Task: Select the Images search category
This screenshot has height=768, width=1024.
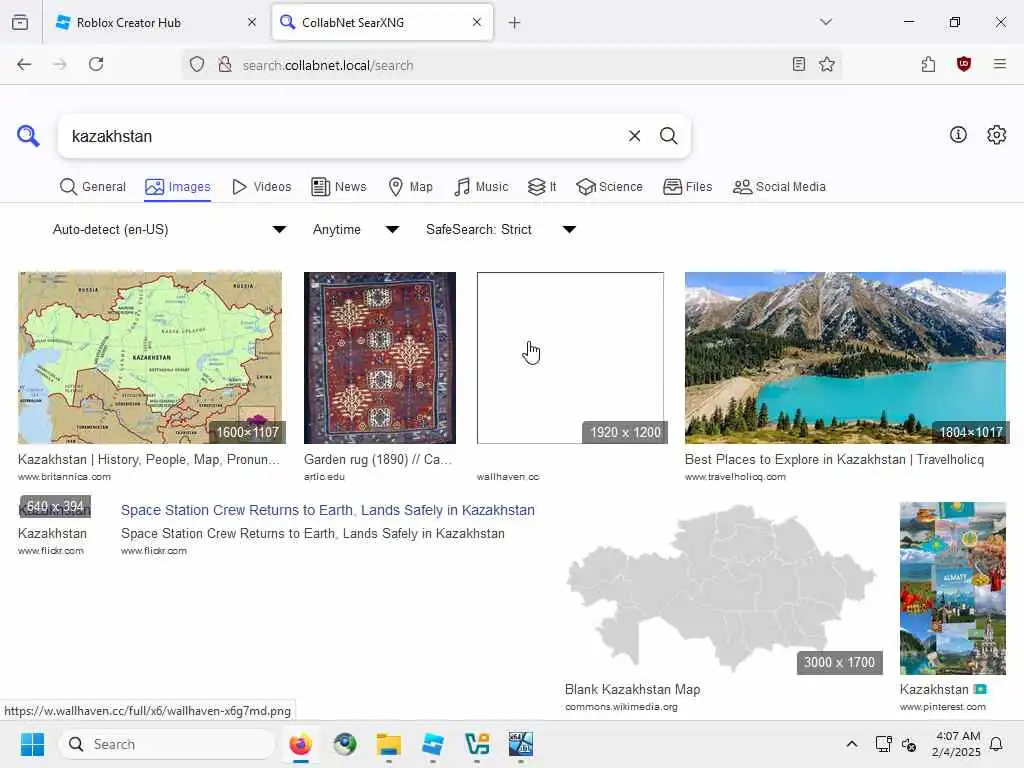Action: (178, 187)
